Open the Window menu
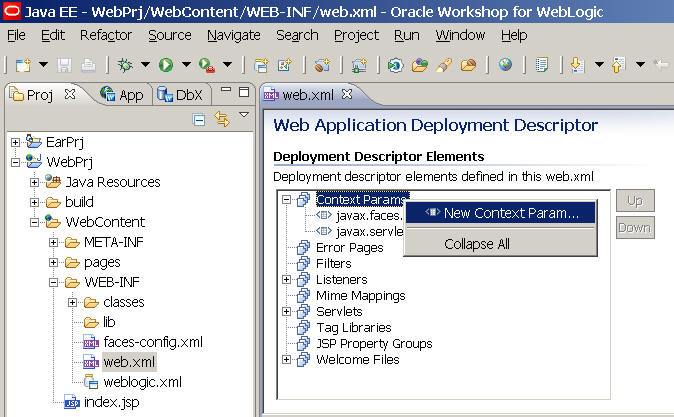The image size is (674, 417). 460,35
